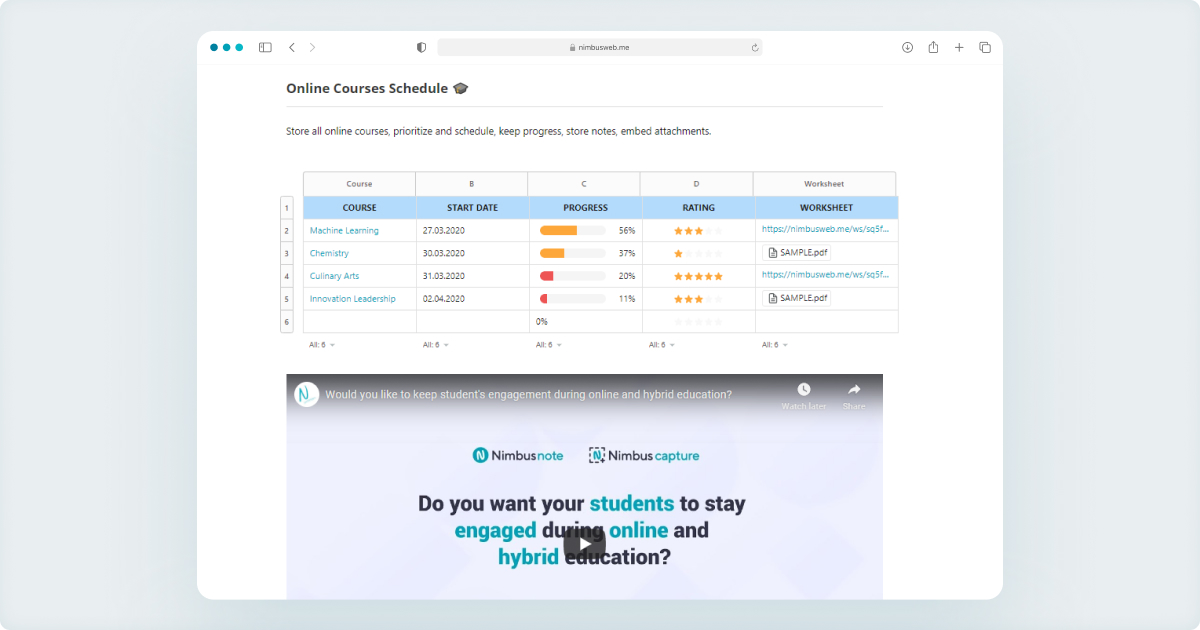Open SAMPLE.pdf attachment in the Chemistry row

pyautogui.click(x=796, y=253)
